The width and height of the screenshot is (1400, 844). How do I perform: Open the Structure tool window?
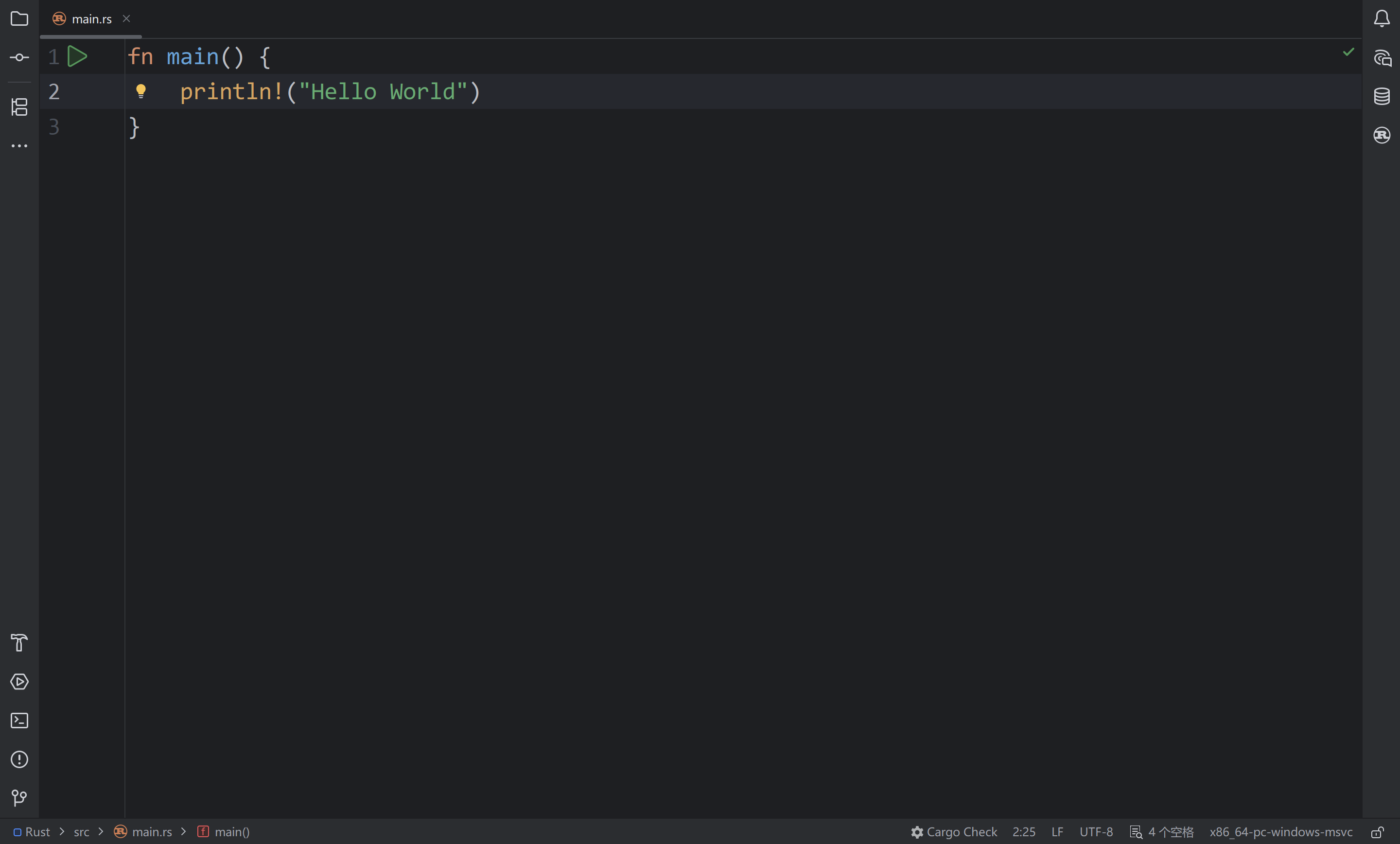click(19, 107)
